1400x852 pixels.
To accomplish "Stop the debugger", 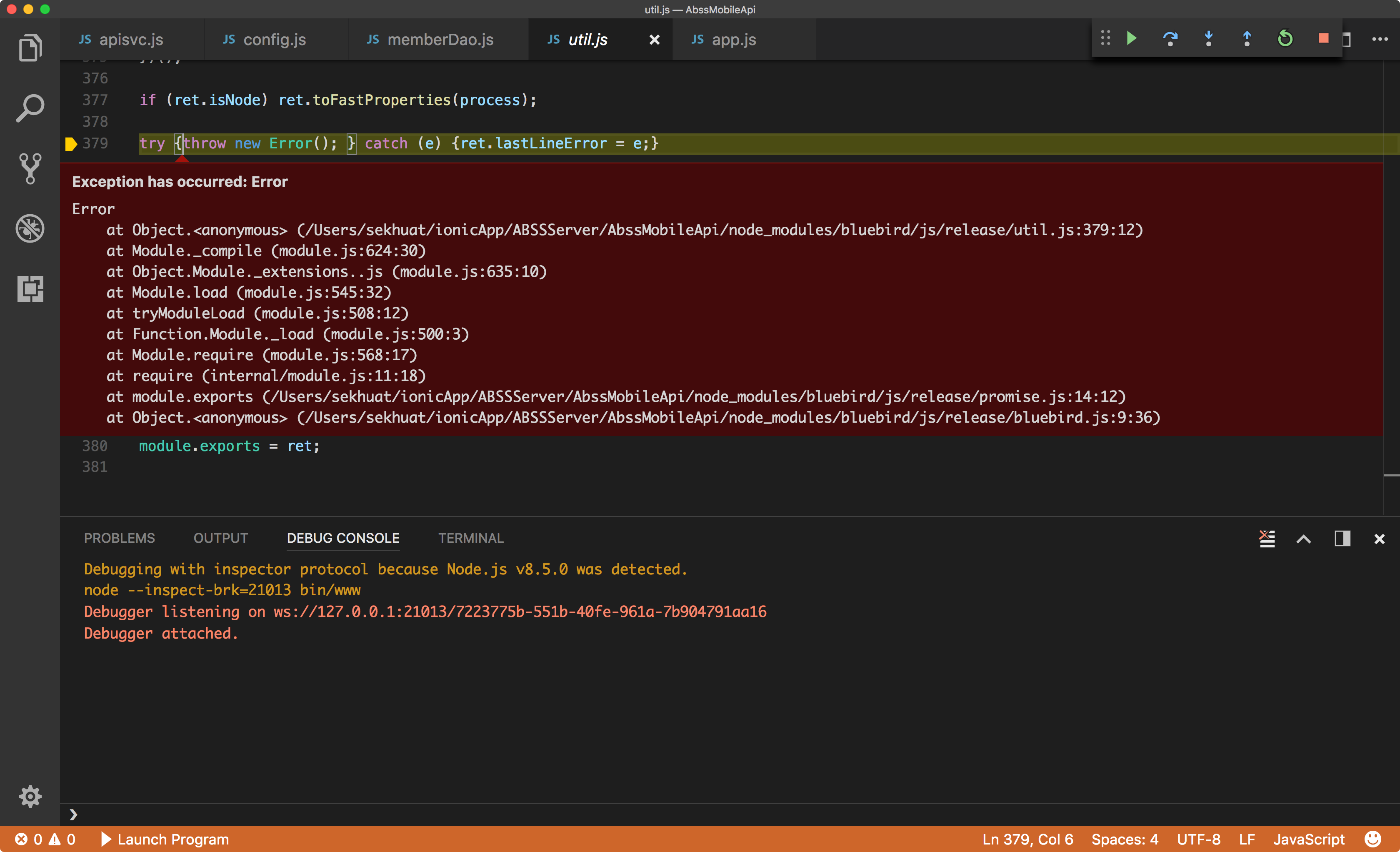I will [x=1323, y=39].
